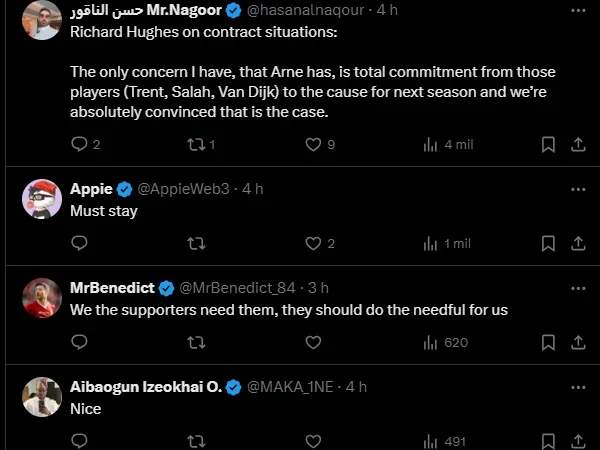Reply to Appie's 'Must stay' comment
The height and width of the screenshot is (450, 600).
click(x=80, y=243)
